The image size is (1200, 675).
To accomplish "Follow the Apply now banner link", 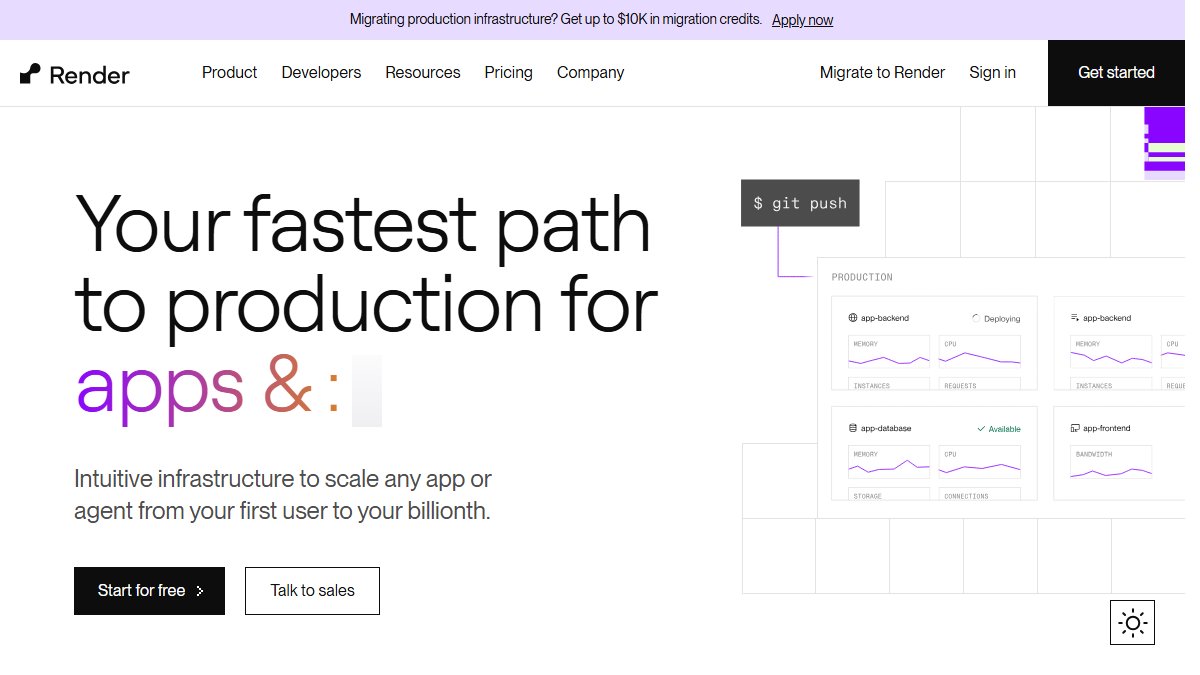I will 802,20.
